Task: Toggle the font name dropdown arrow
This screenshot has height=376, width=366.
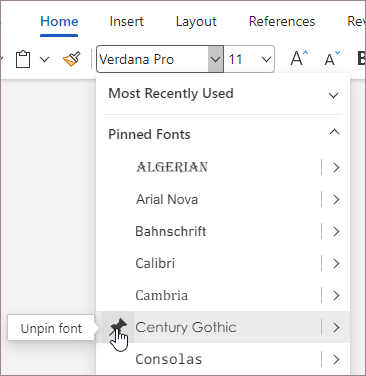Action: tap(216, 59)
